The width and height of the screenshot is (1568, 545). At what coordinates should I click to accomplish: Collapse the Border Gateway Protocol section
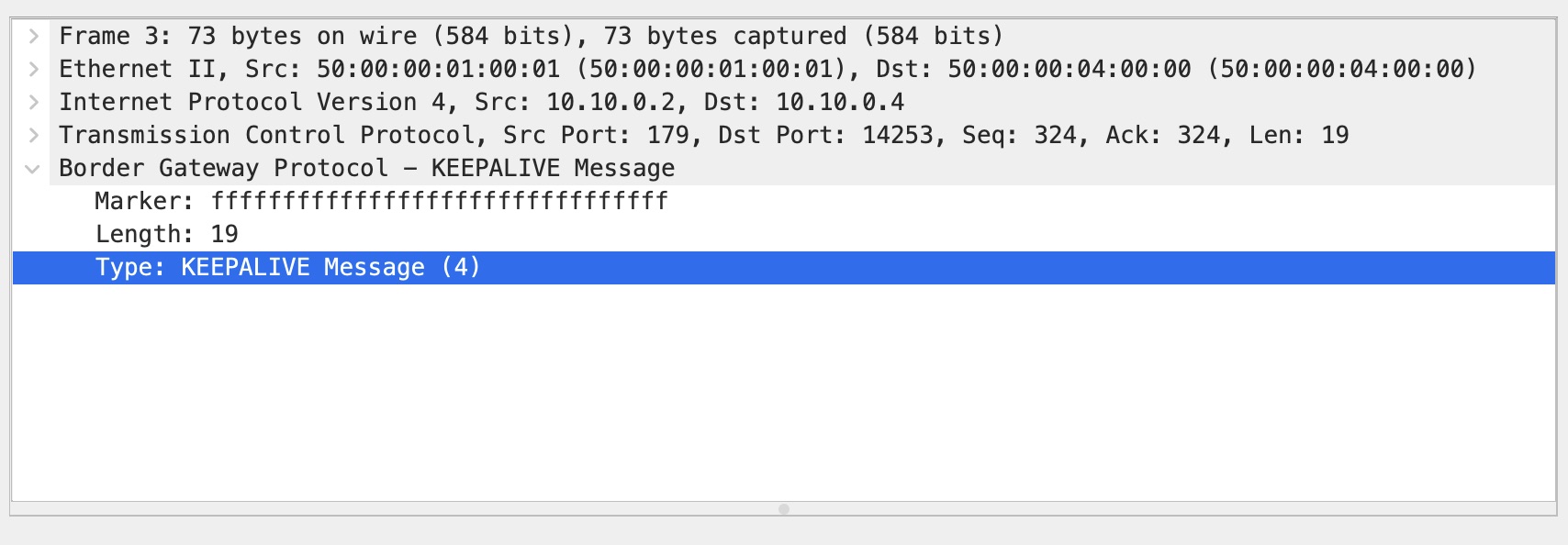click(33, 169)
